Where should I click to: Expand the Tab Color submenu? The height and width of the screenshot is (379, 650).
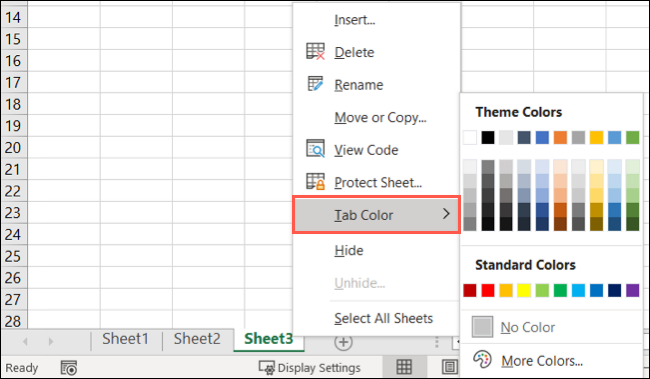(376, 215)
